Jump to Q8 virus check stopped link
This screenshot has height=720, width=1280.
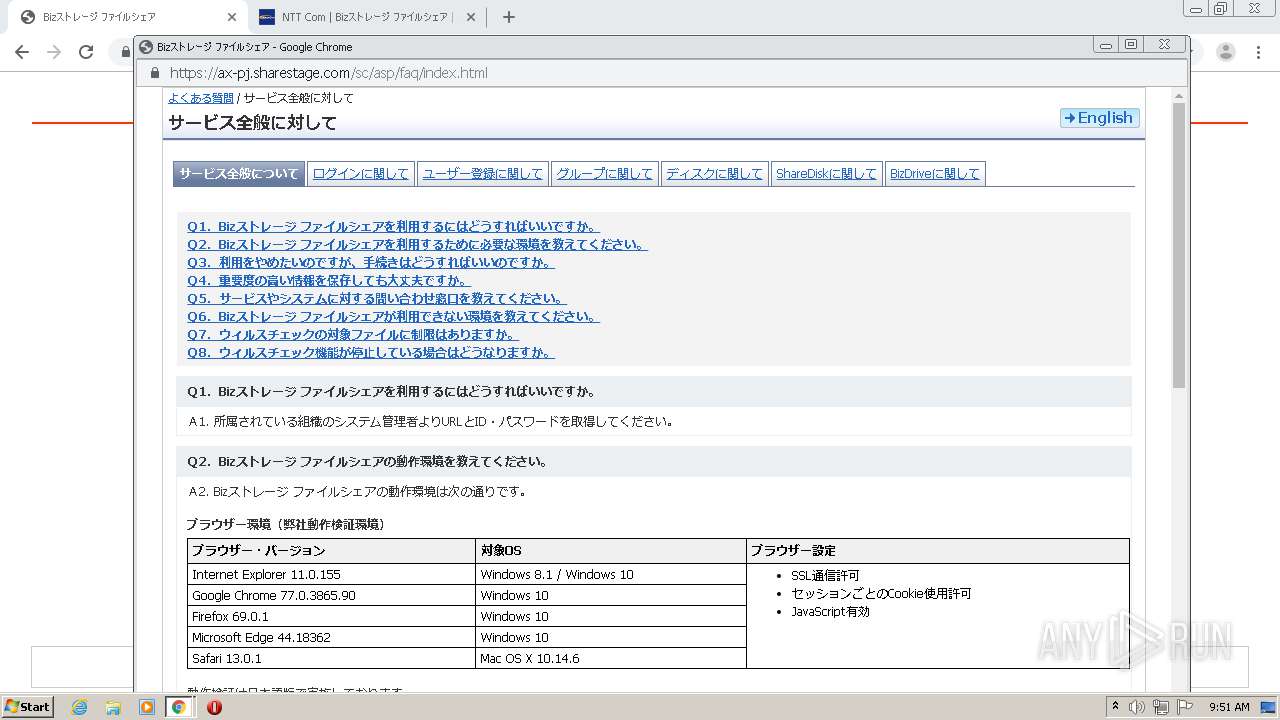(x=371, y=353)
